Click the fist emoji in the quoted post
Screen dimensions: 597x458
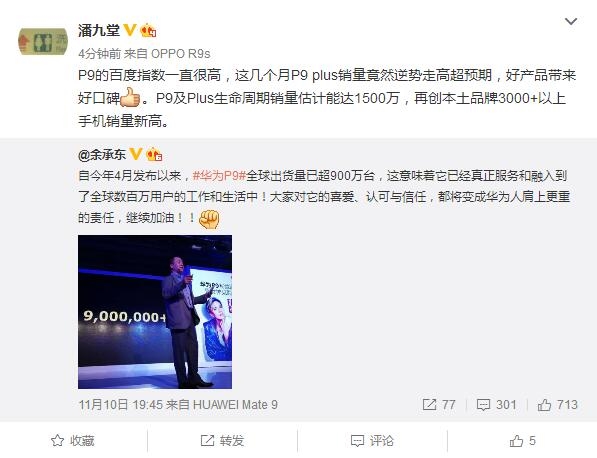pyautogui.click(x=209, y=219)
